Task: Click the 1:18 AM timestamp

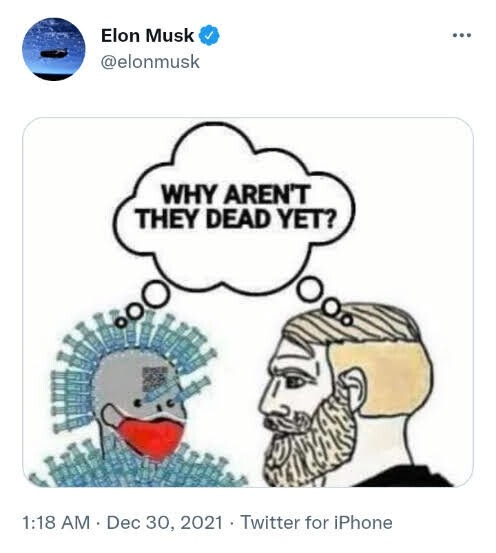Action: (x=56, y=522)
